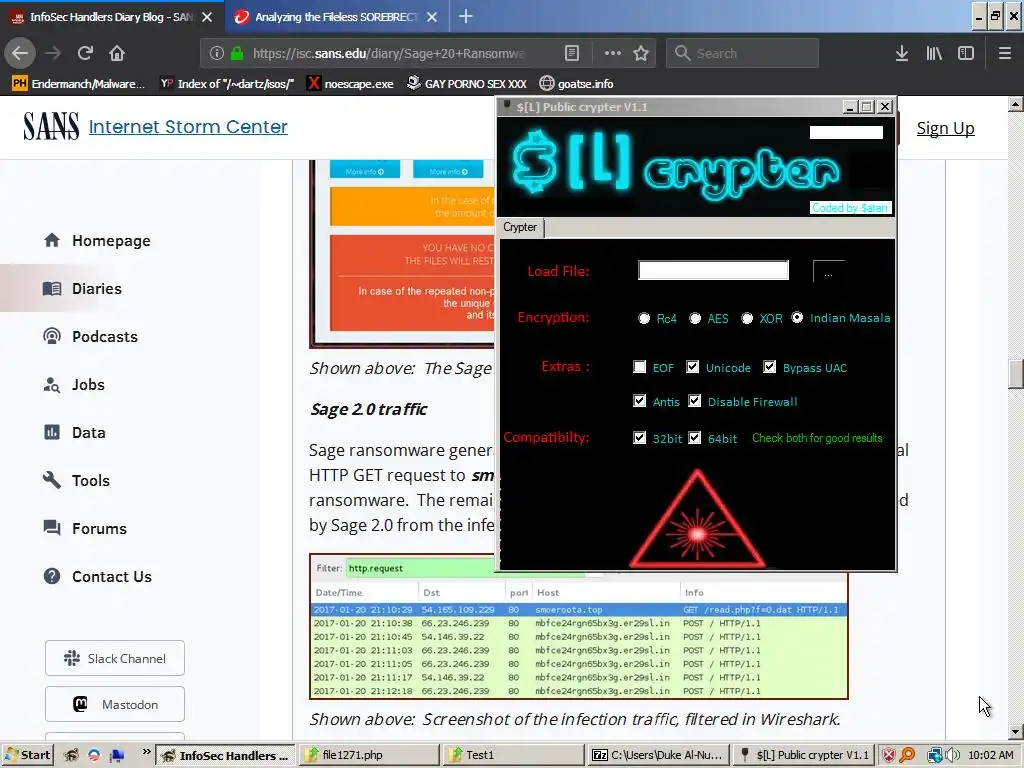Click the Tools wrench icon in sidebar

click(x=52, y=481)
